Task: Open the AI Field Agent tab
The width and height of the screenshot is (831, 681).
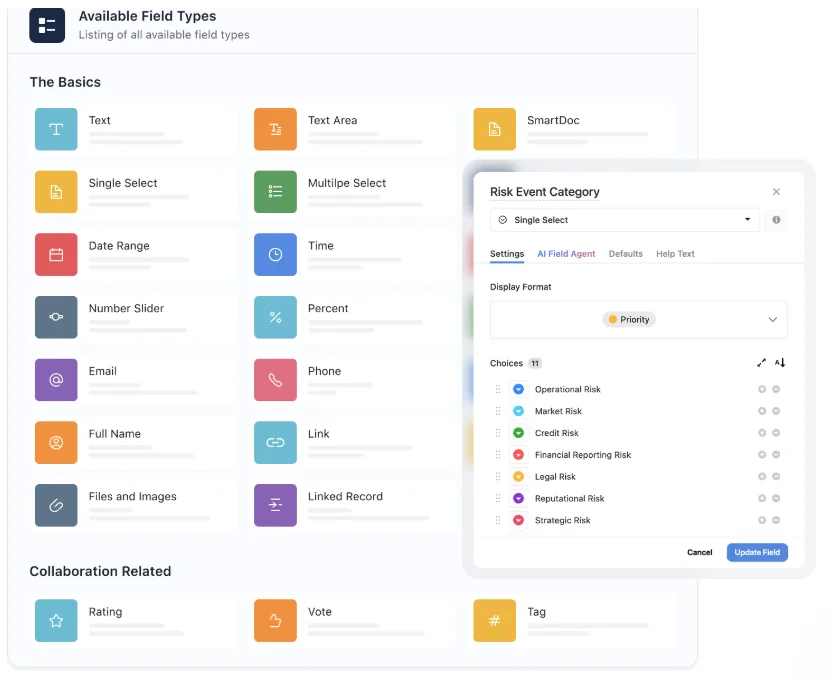Action: coord(566,254)
